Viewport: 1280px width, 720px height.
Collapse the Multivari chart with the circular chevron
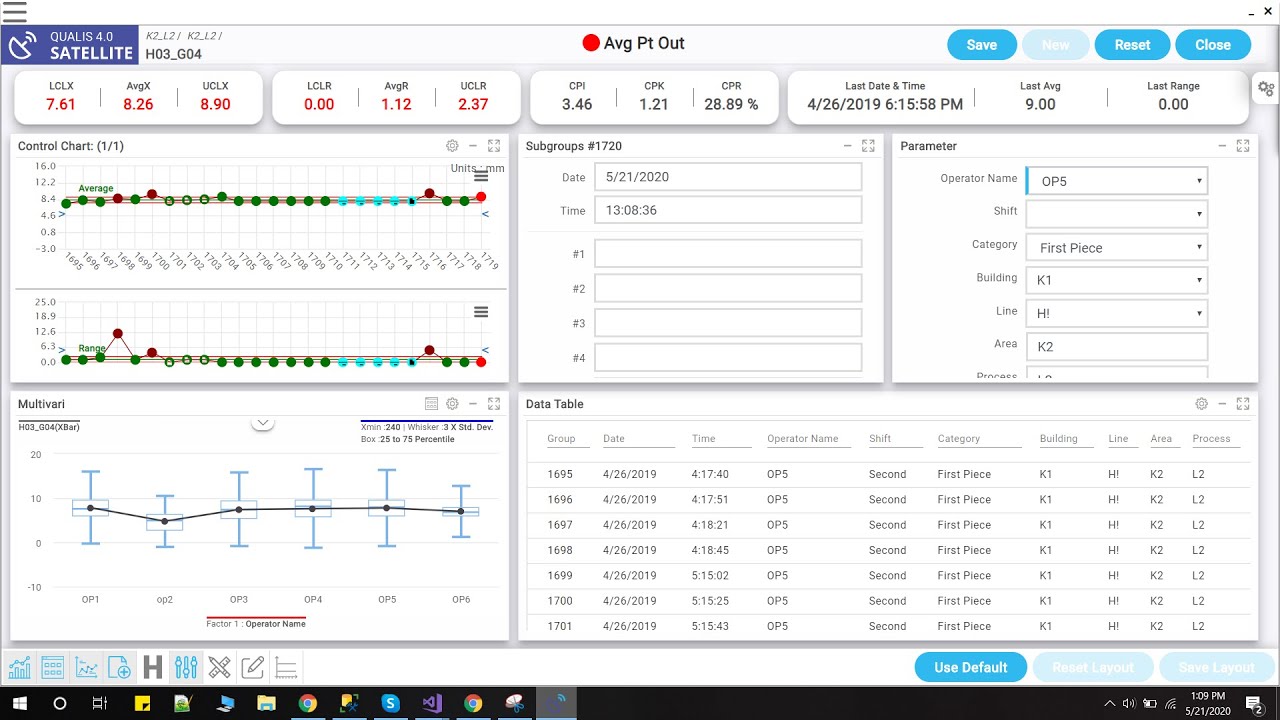pyautogui.click(x=263, y=423)
